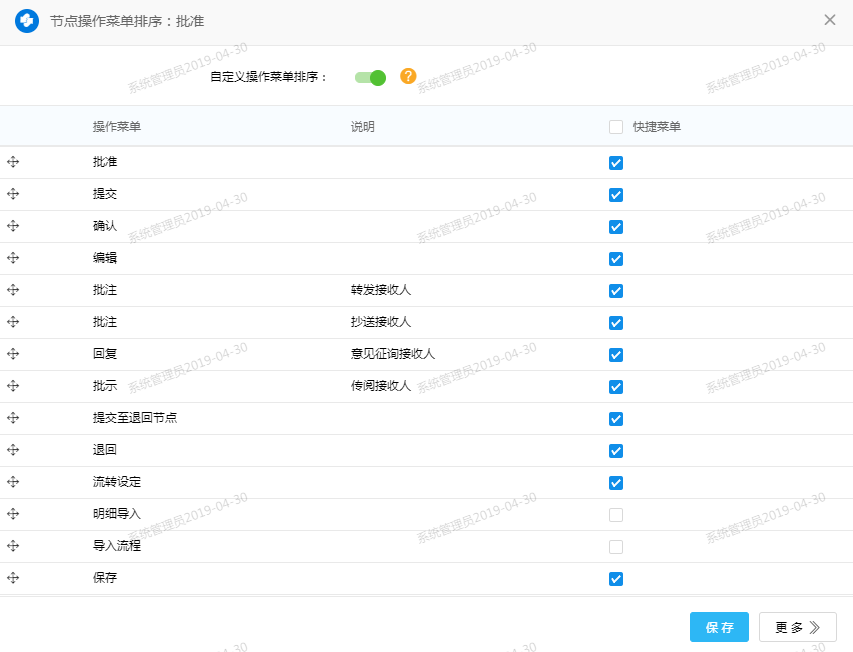Check the 明细导入 quick menu checkbox
853x652 pixels.
(616, 515)
